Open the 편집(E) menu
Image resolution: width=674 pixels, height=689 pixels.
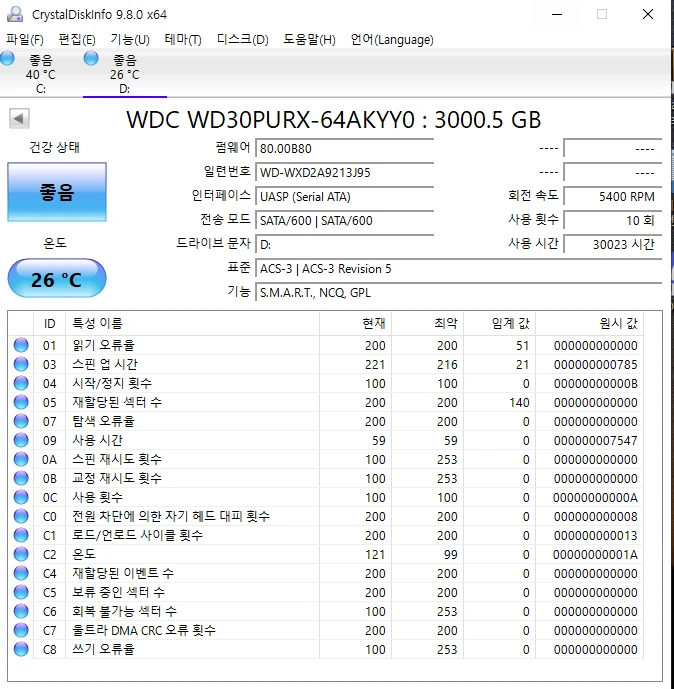(x=77, y=40)
